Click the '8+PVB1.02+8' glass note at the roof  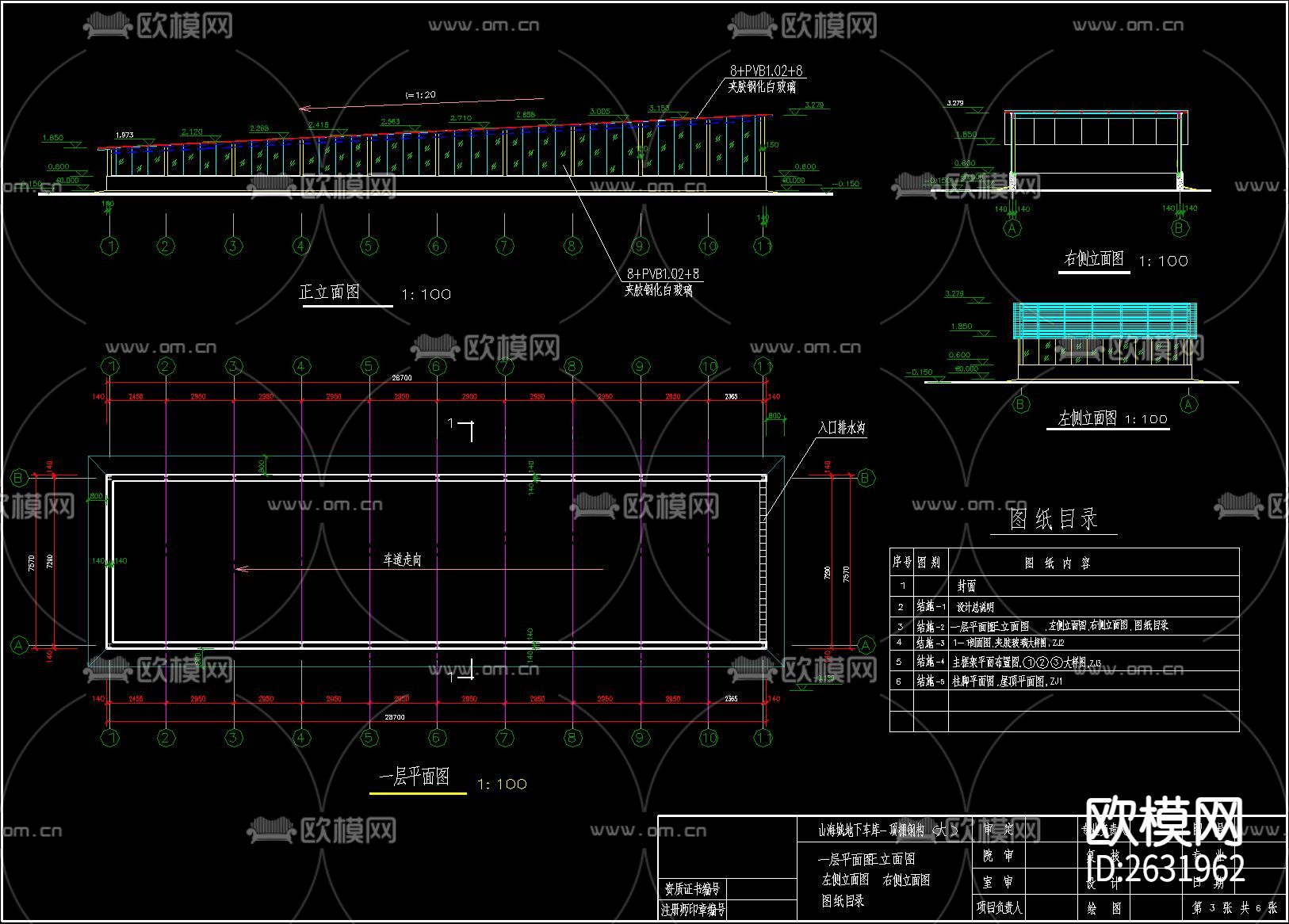coord(766,71)
